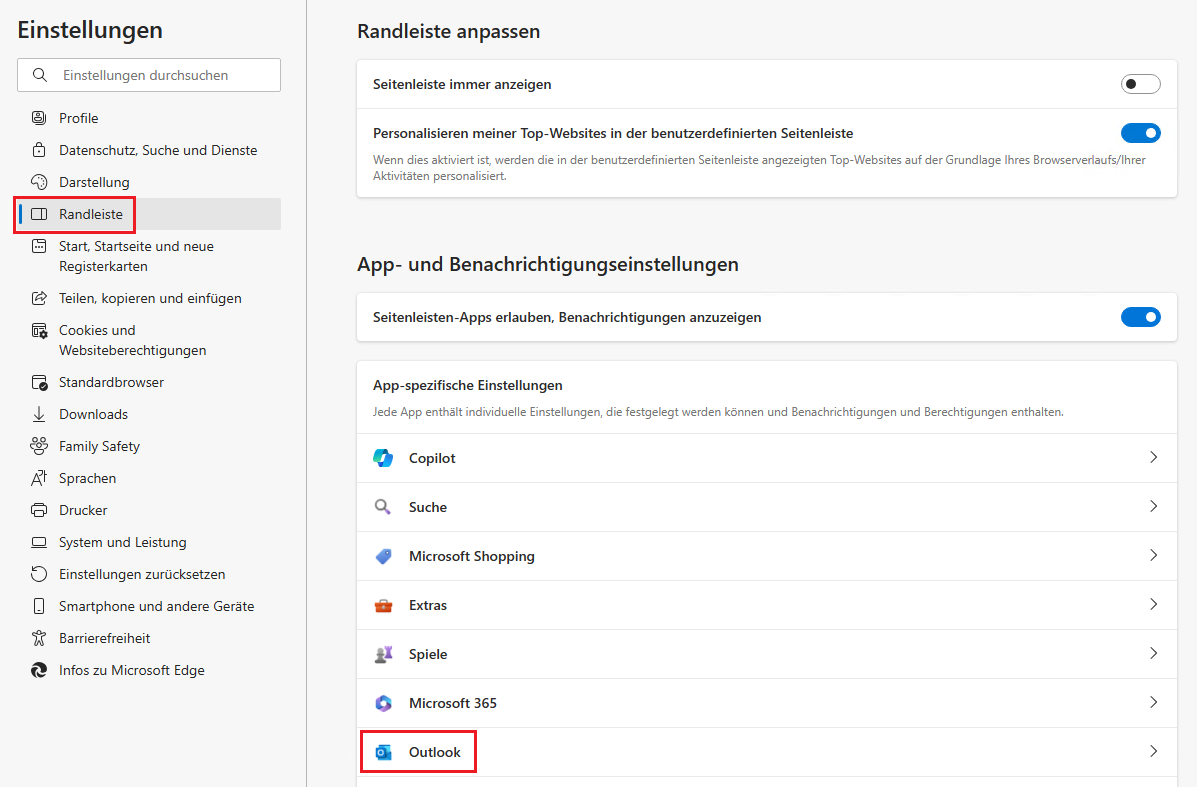The width and height of the screenshot is (1197, 787).
Task: Click the Outlook app icon
Action: (x=383, y=752)
